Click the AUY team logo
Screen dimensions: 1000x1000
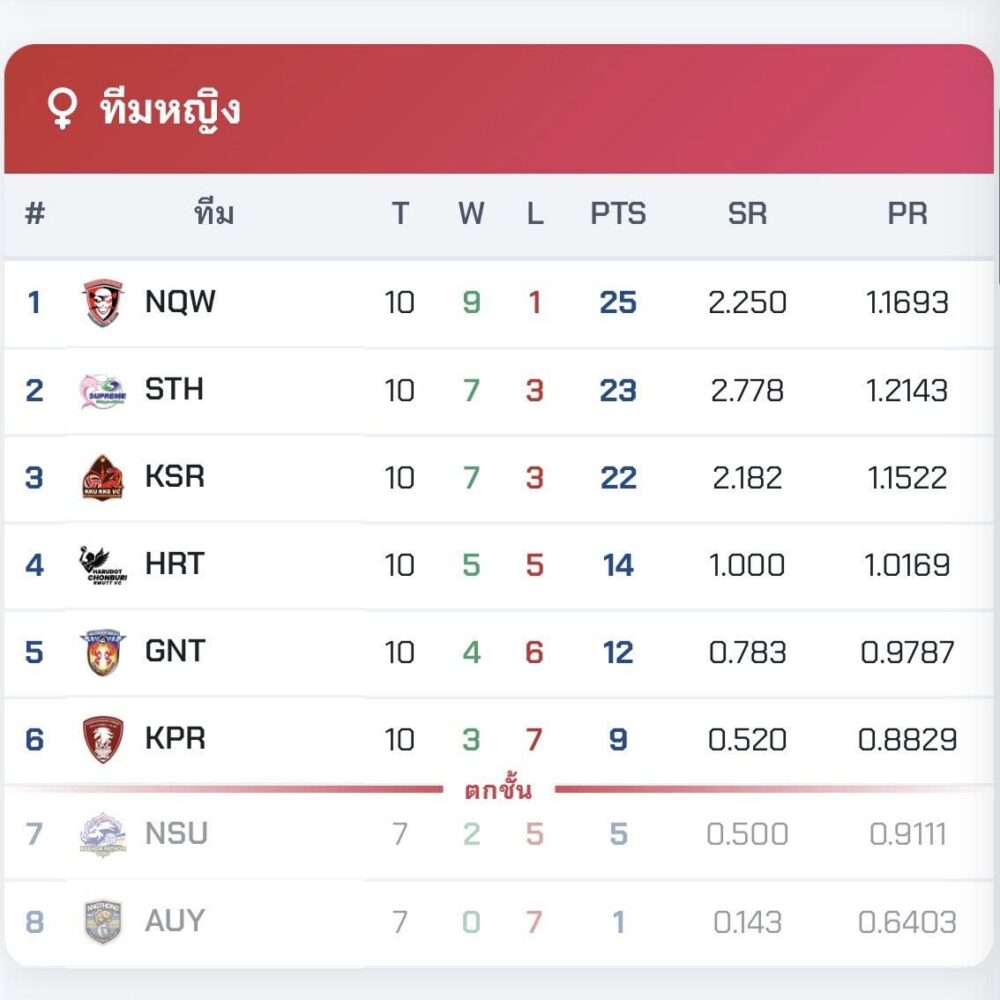pos(103,921)
